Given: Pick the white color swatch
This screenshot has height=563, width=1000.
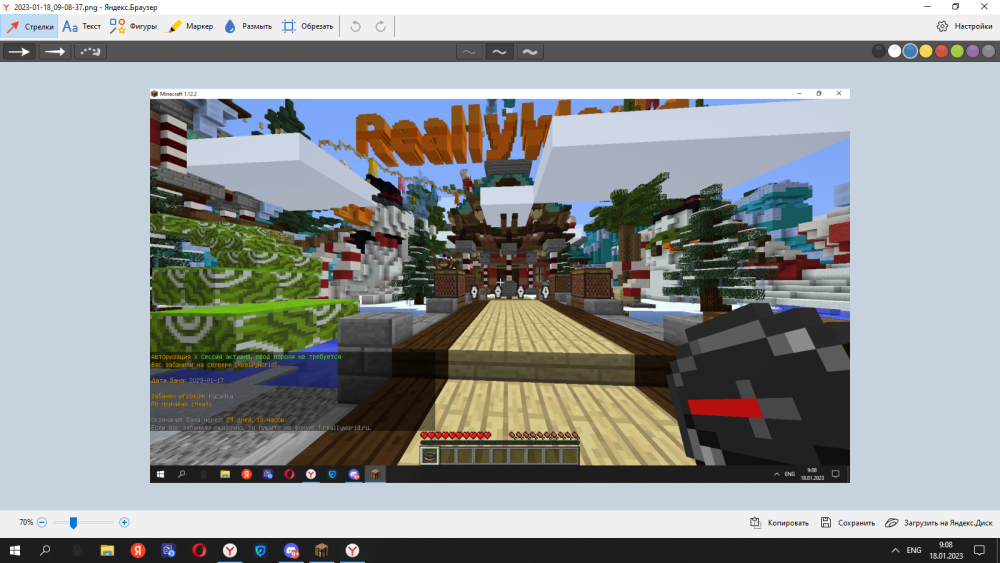Looking at the screenshot, I should pos(895,52).
